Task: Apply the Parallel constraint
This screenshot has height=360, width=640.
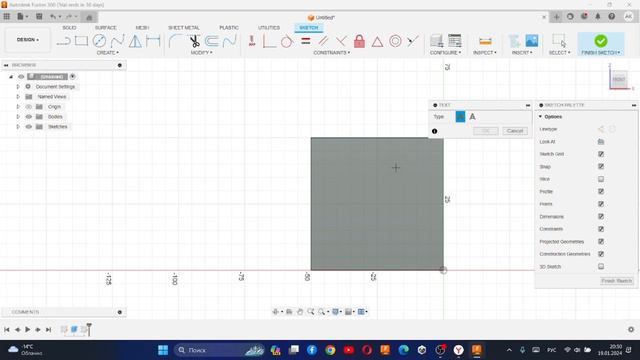Action: tap(323, 41)
